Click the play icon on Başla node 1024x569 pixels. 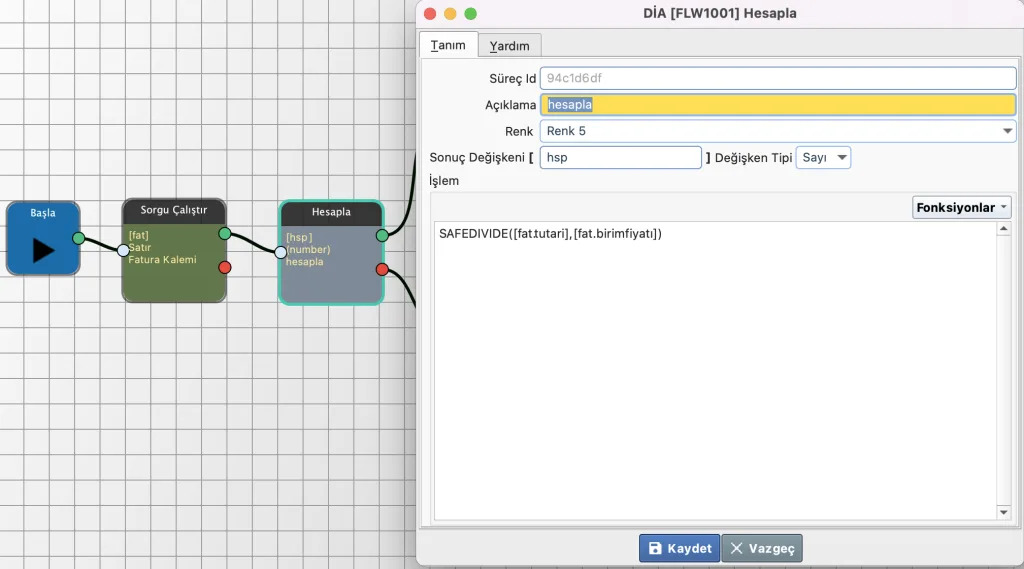pyautogui.click(x=42, y=249)
